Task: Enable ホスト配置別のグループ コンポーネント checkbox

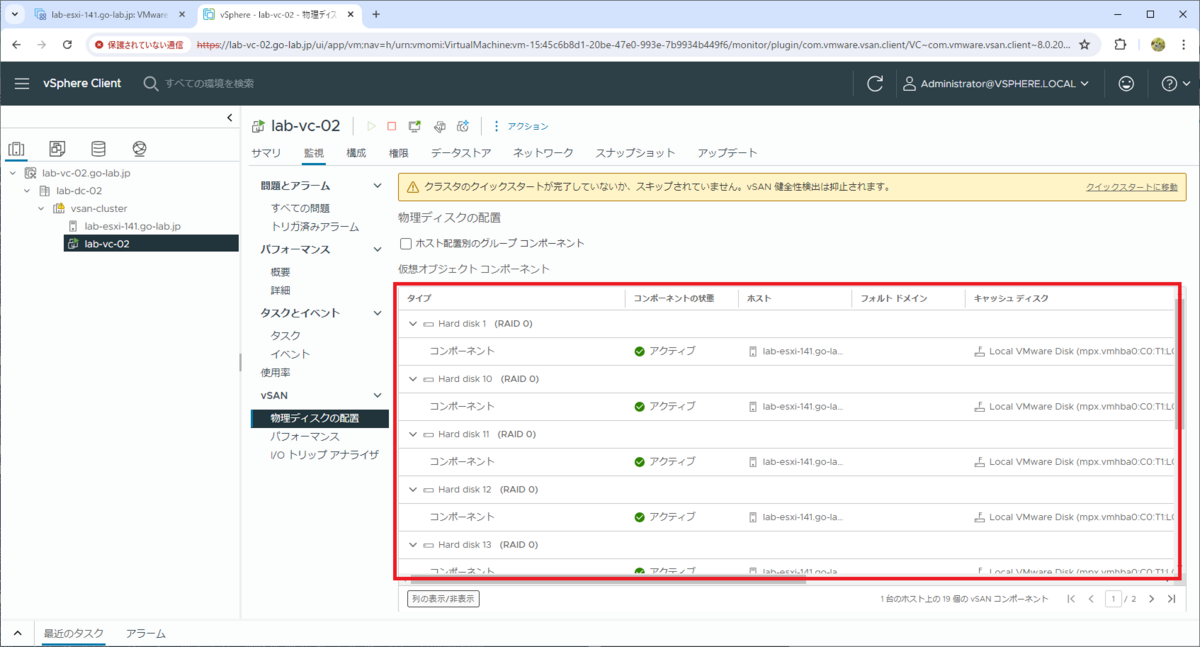Action: point(405,243)
